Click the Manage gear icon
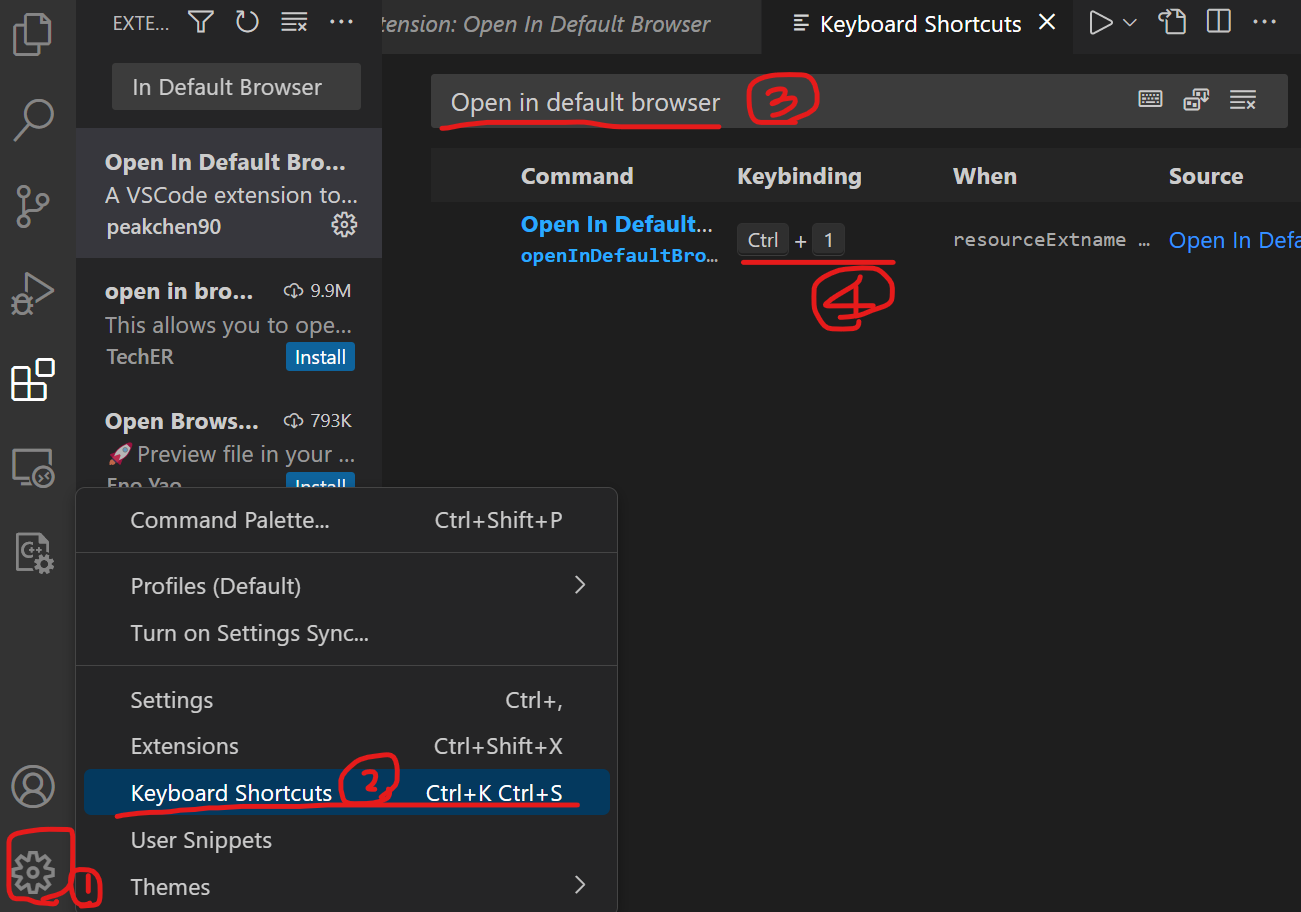This screenshot has width=1301, height=912. 33,873
